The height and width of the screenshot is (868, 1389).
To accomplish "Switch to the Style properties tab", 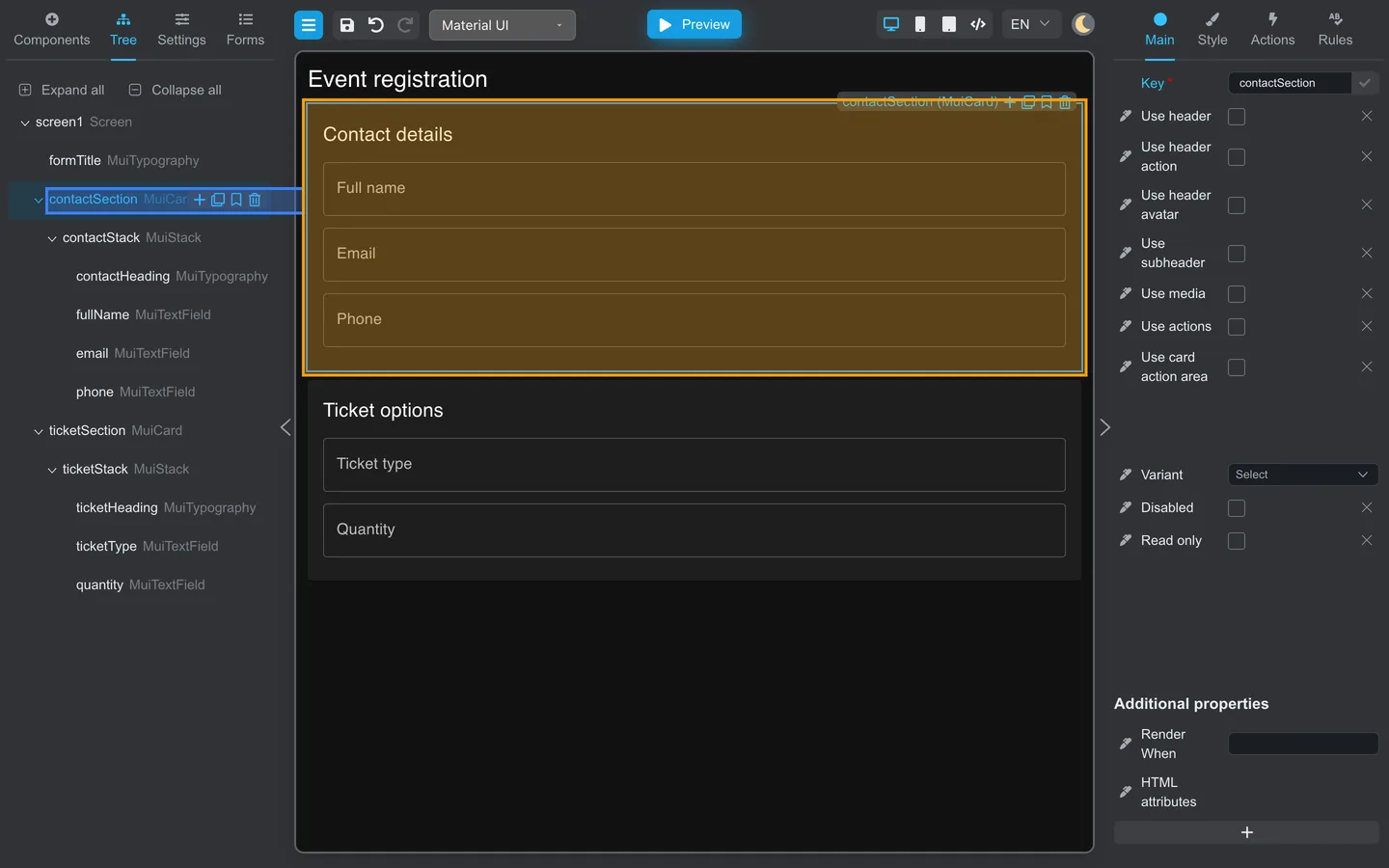I will [1212, 30].
